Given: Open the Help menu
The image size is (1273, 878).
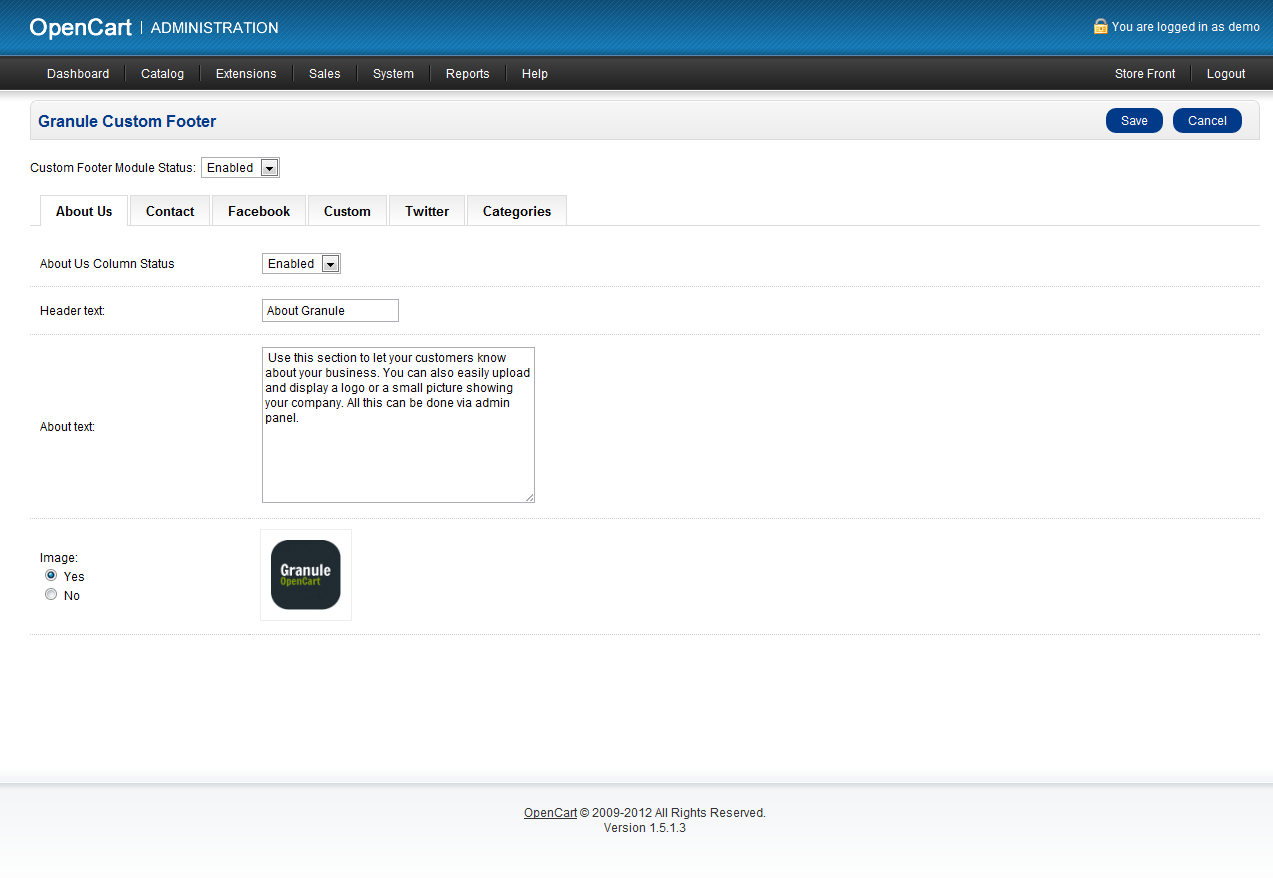Looking at the screenshot, I should pos(535,74).
